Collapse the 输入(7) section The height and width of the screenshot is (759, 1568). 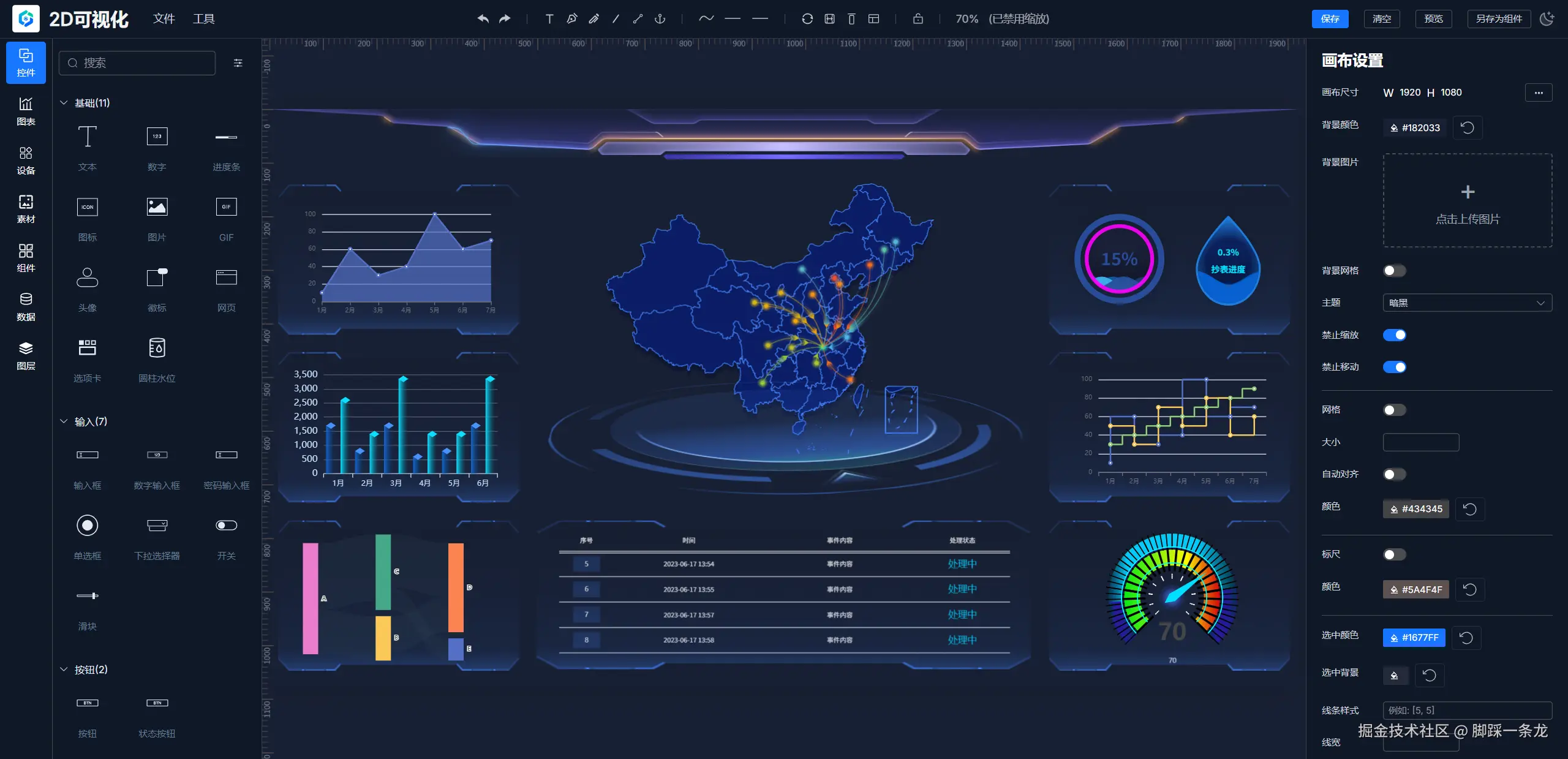point(64,421)
